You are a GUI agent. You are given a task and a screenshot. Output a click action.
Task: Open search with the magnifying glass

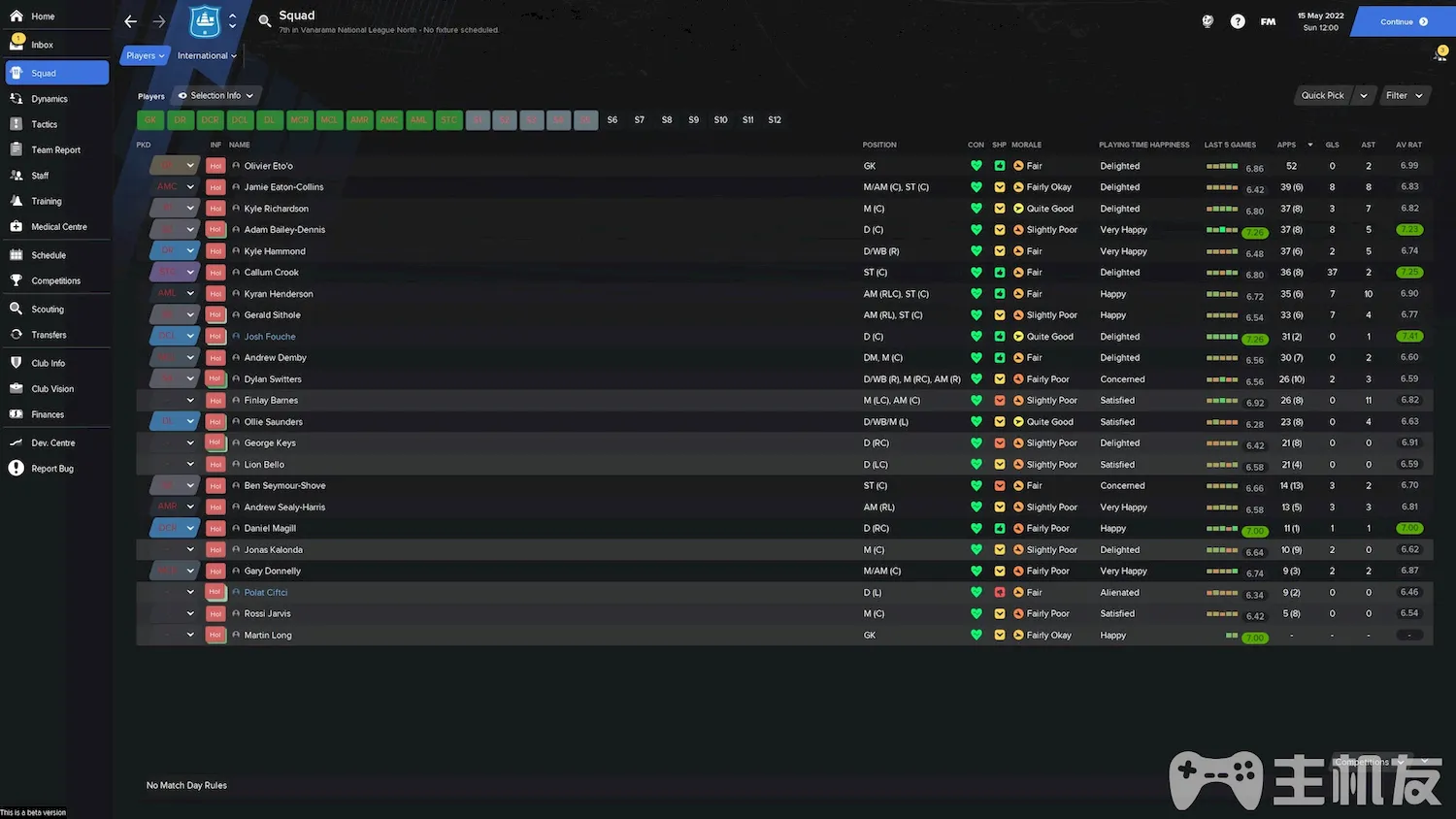264,21
